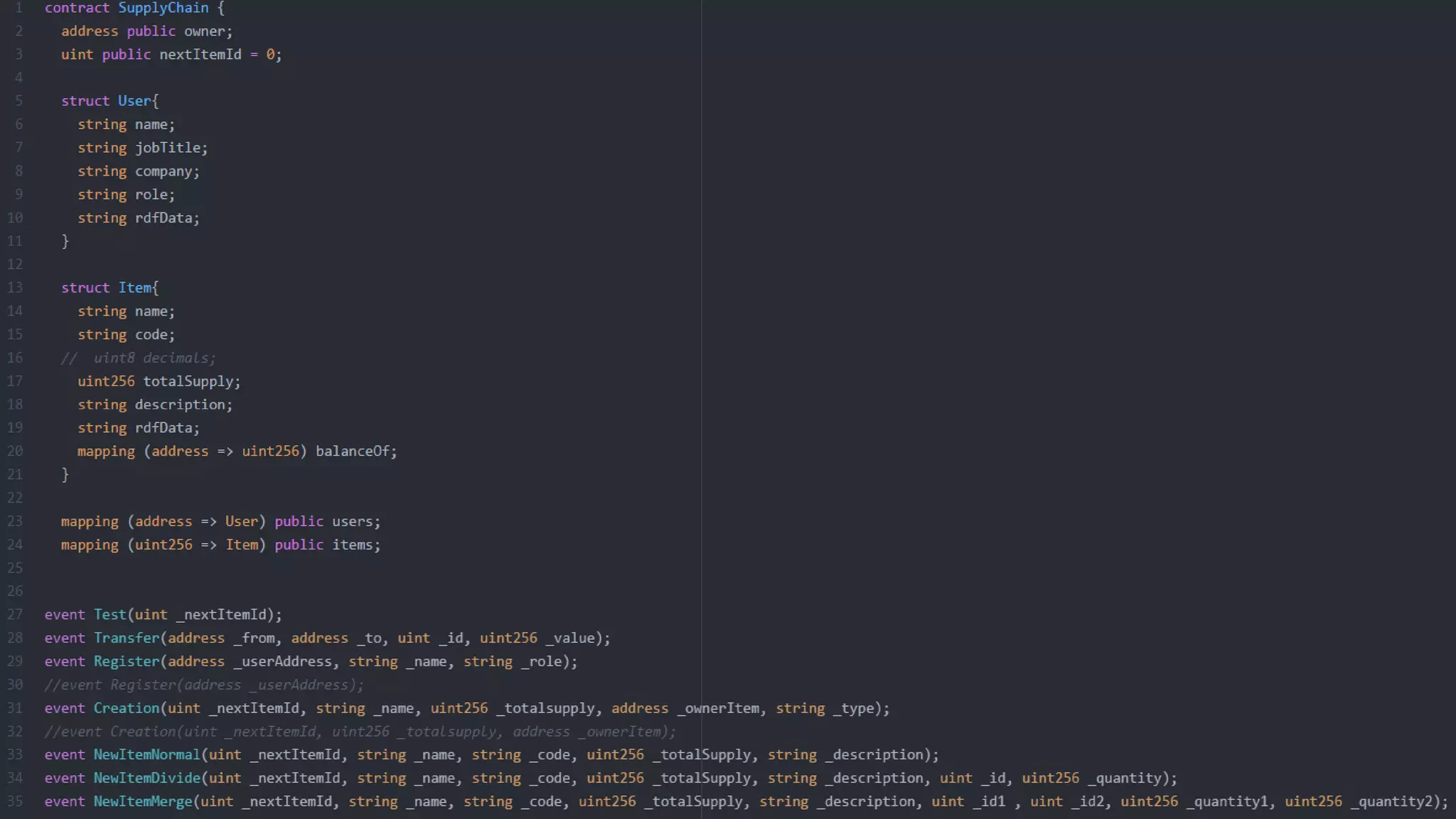The height and width of the screenshot is (819, 1456).
Task: Click the items mapping identifier
Action: [x=353, y=545]
